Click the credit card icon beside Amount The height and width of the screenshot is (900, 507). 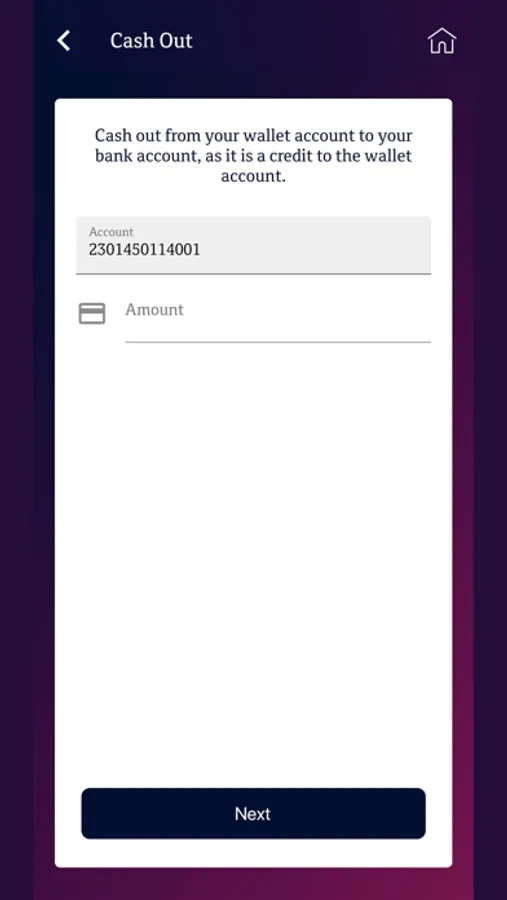pyautogui.click(x=92, y=313)
